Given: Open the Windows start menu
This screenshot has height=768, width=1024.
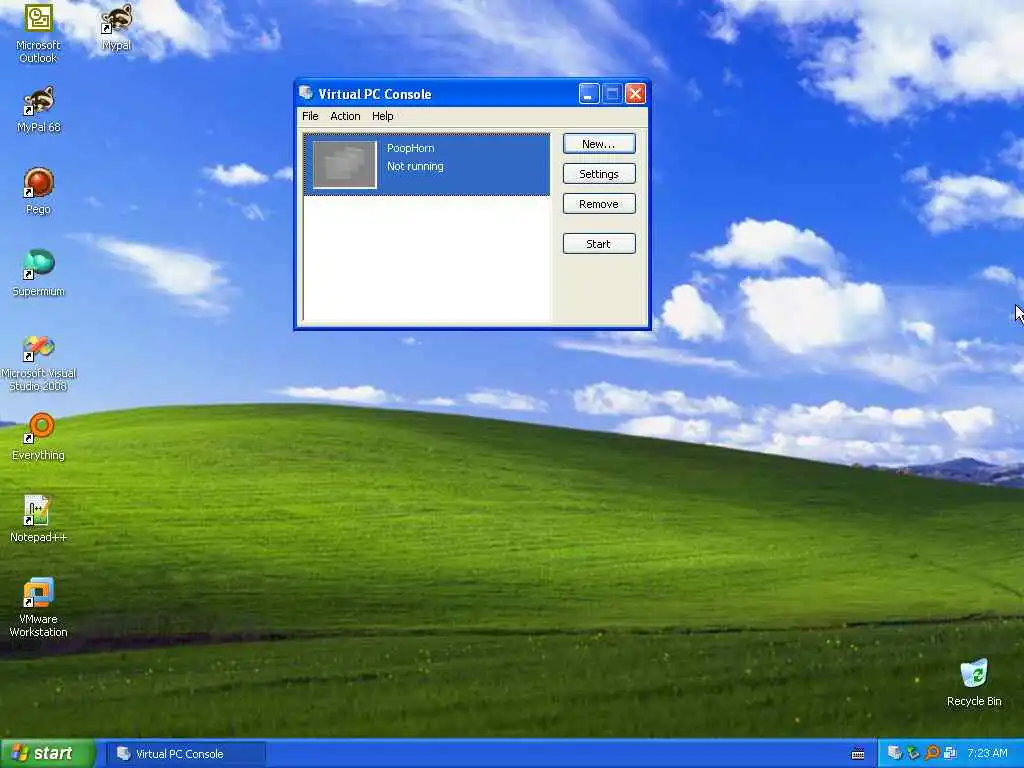Looking at the screenshot, I should coord(48,754).
